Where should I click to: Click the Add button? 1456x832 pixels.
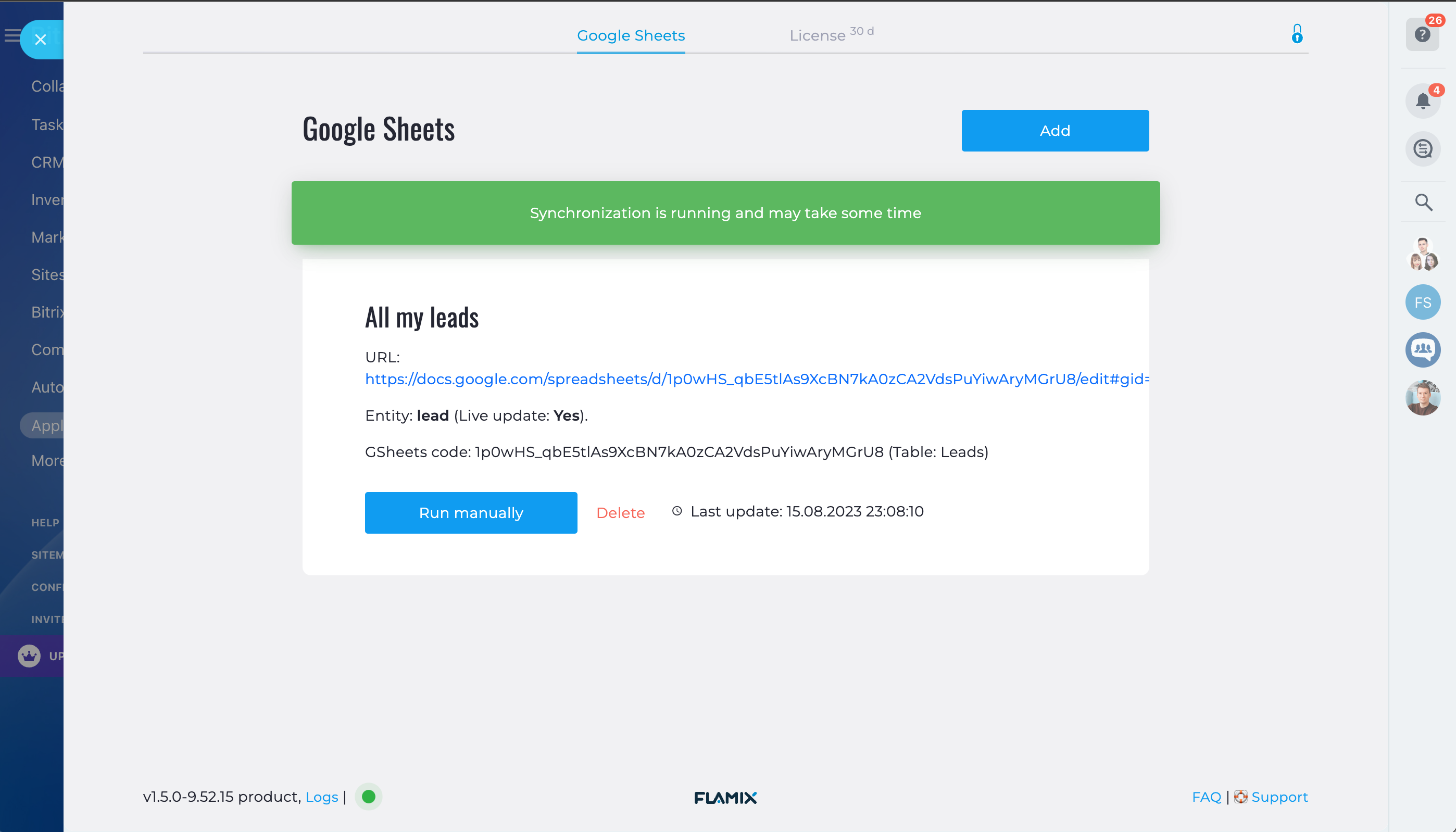[x=1055, y=131]
